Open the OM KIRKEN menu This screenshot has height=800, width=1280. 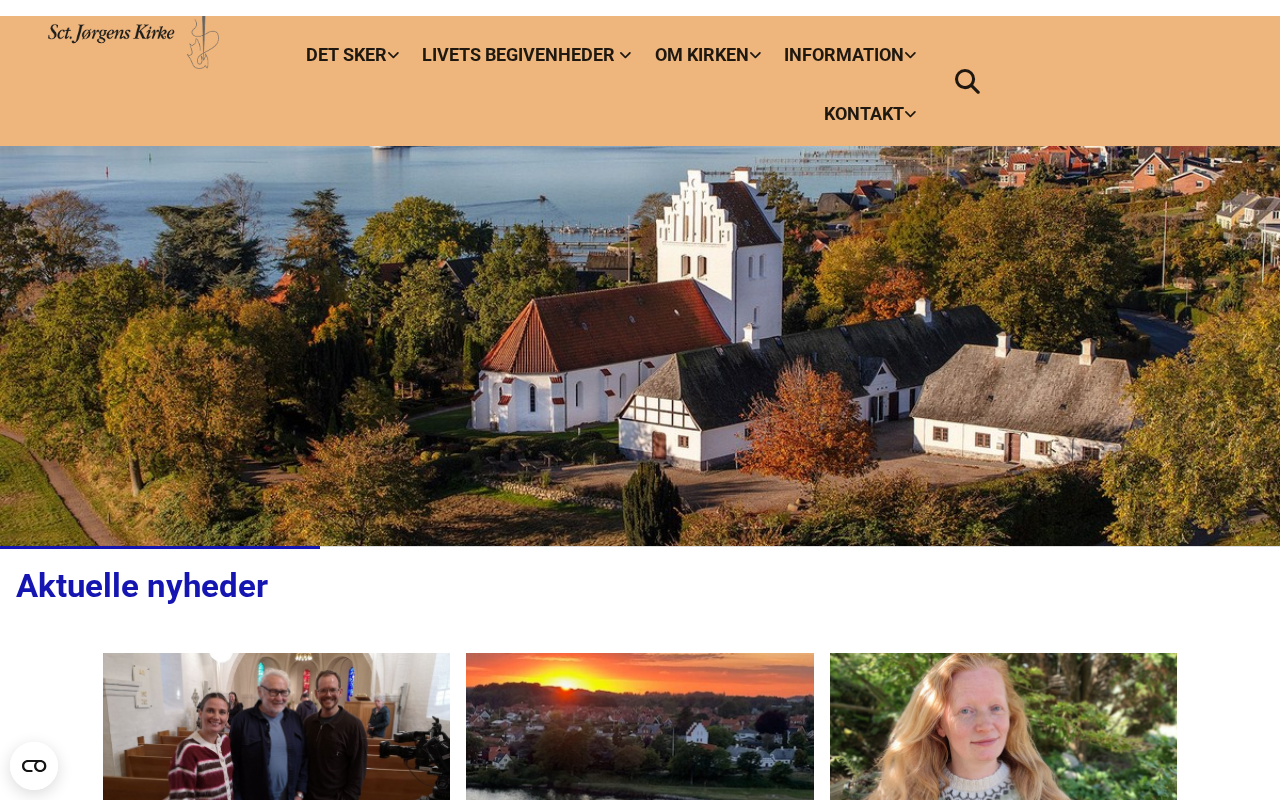point(701,55)
